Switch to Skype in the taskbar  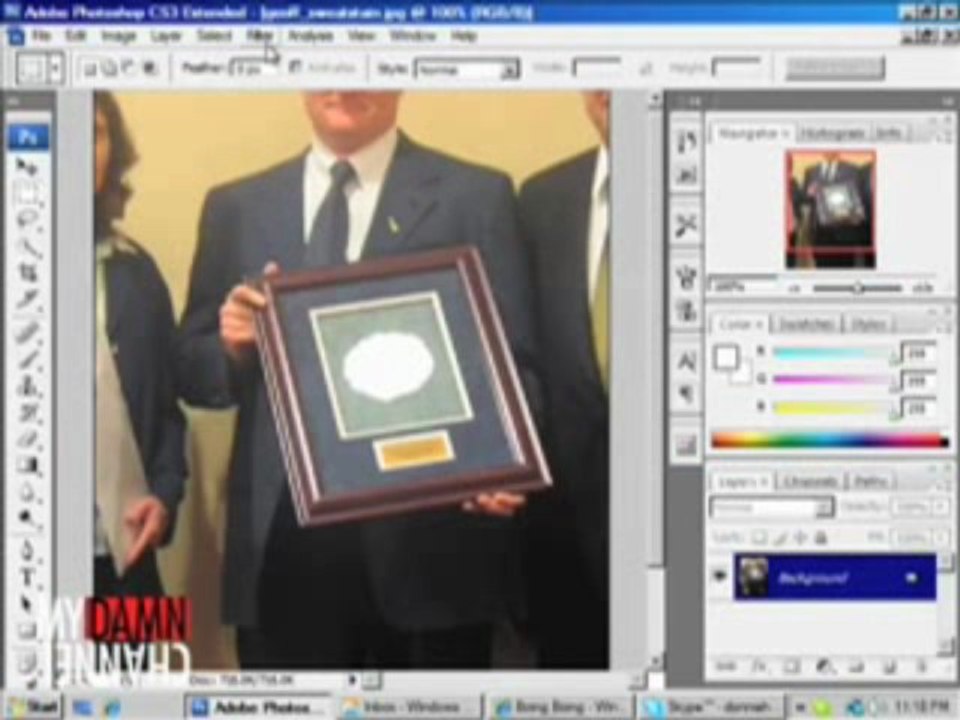[x=711, y=707]
